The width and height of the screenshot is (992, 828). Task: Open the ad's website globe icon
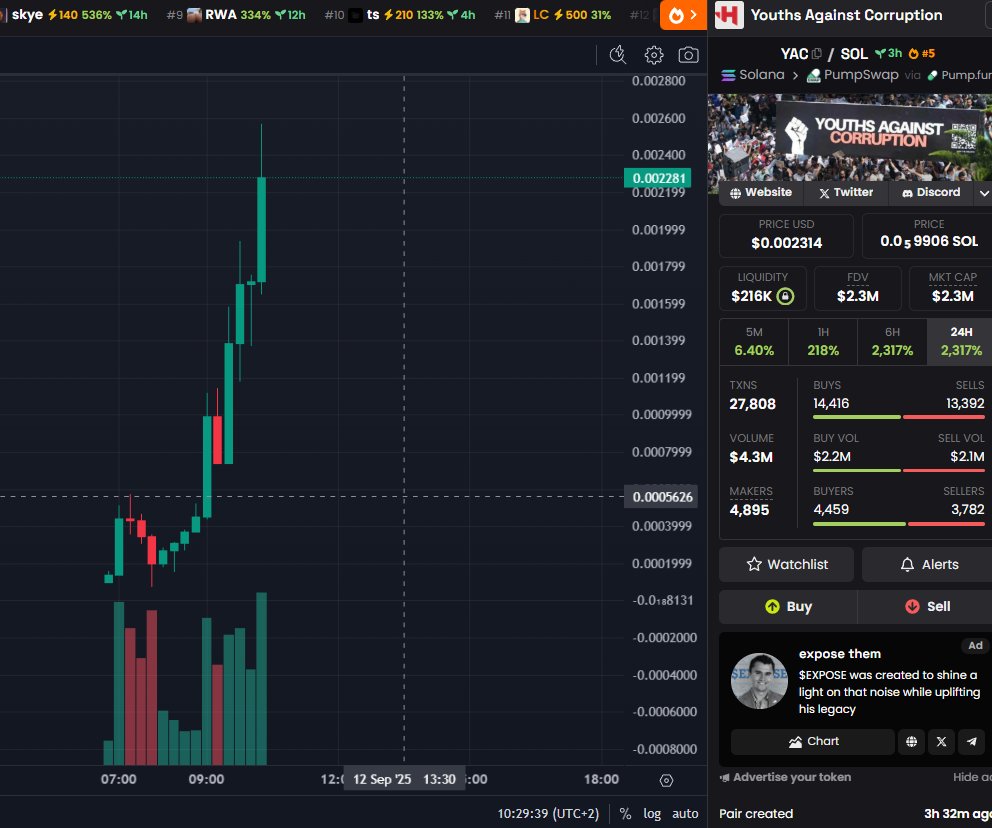click(911, 742)
